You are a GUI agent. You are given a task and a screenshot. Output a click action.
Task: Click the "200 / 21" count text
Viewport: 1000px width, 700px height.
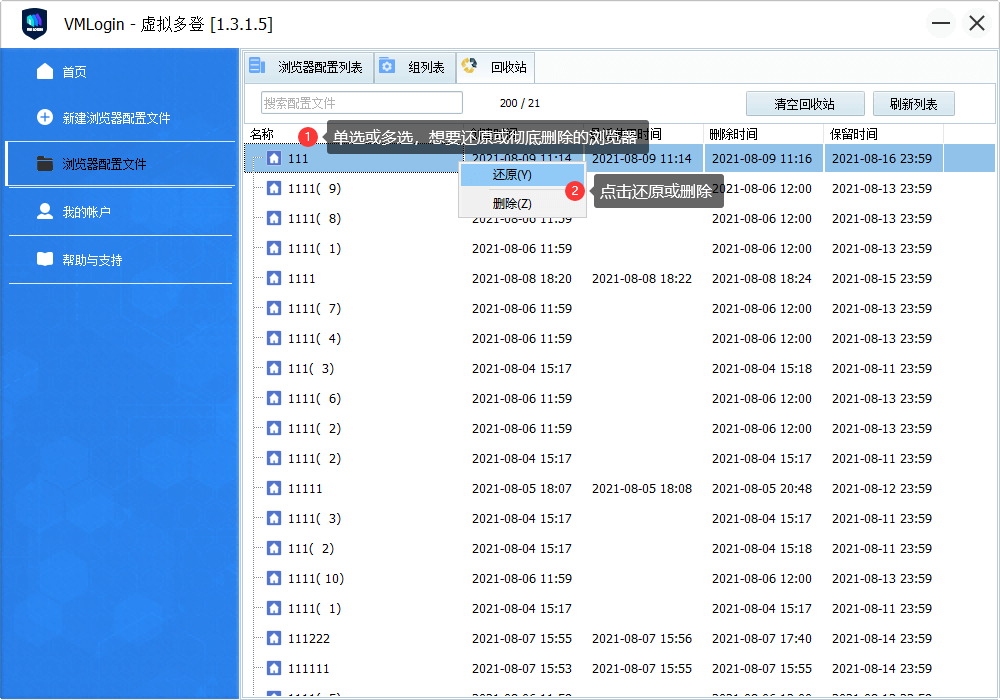coord(520,103)
